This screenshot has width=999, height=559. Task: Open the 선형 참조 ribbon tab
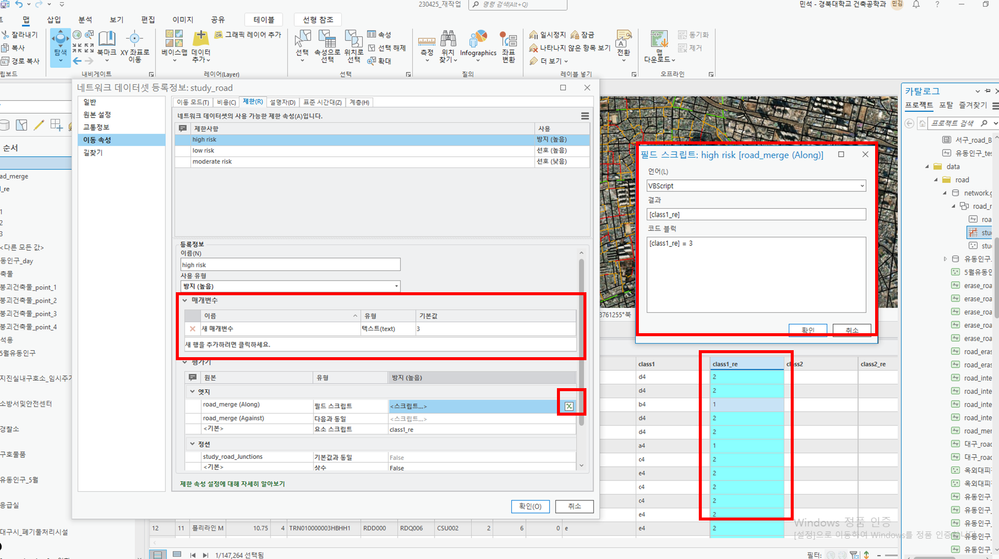(317, 20)
